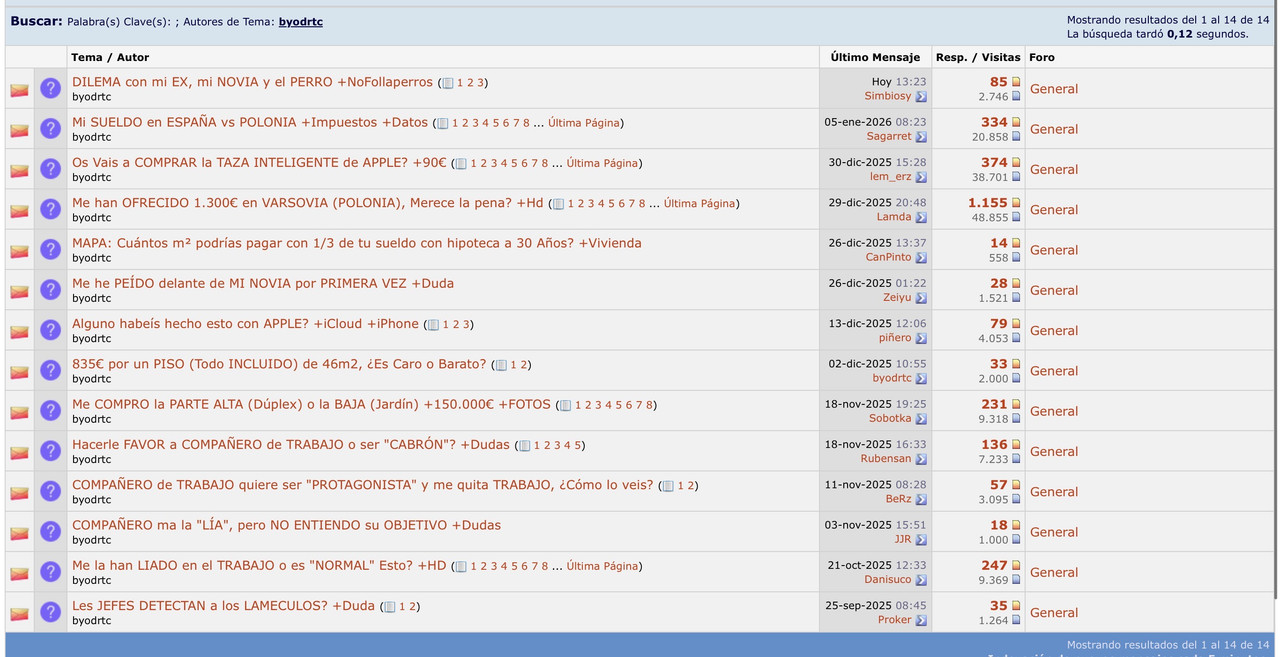Click the views icon beside the 20.858 count
This screenshot has height=657, width=1280.
coord(1016,137)
